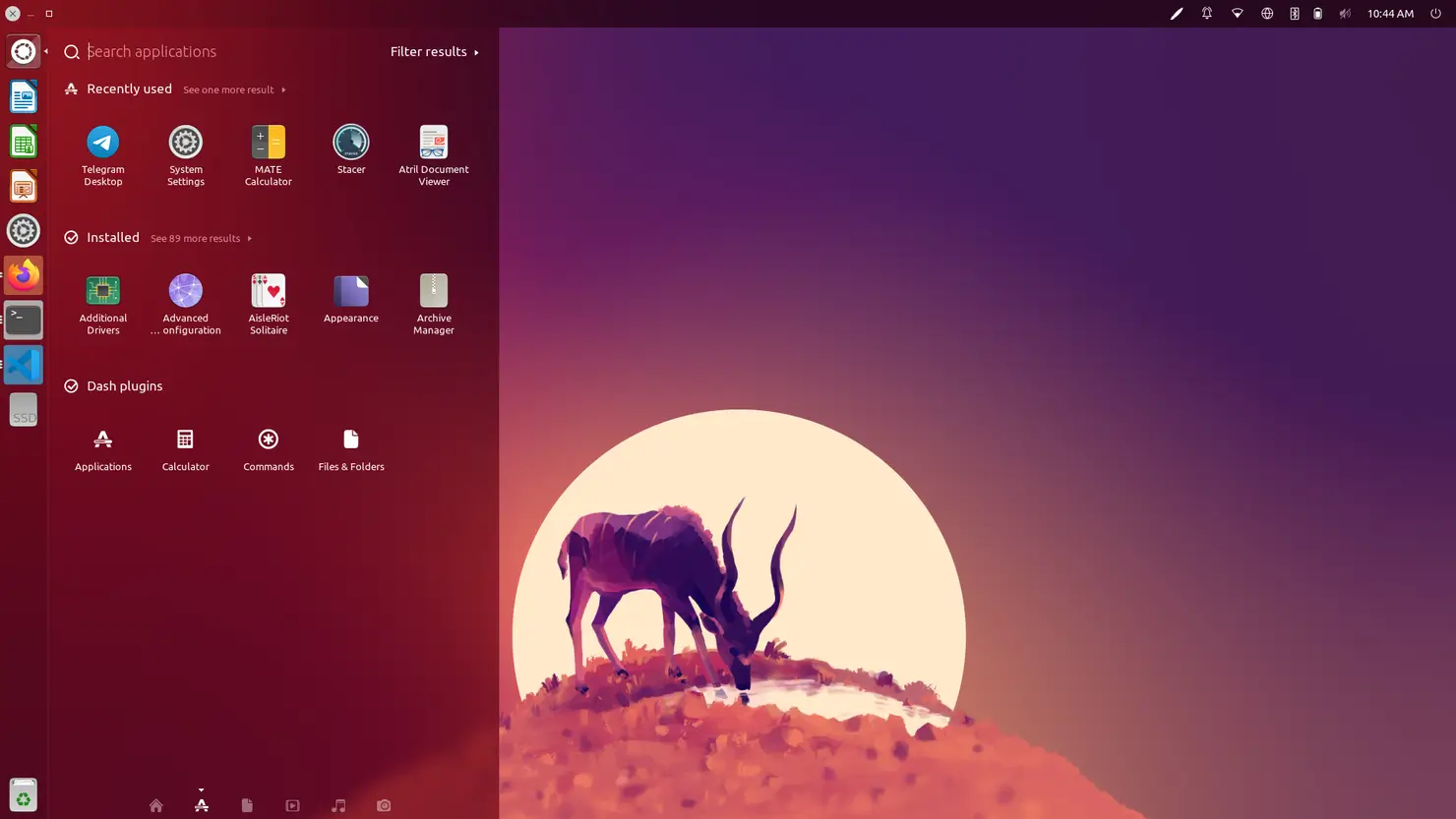This screenshot has width=1456, height=819.
Task: Select Commands dash plugin
Action: (268, 449)
